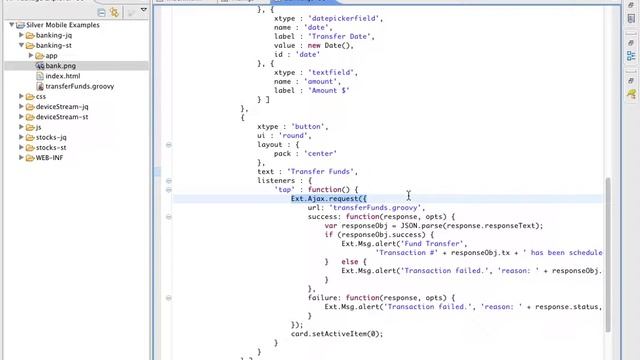Click the label : 'Amount $' code line

312,91
